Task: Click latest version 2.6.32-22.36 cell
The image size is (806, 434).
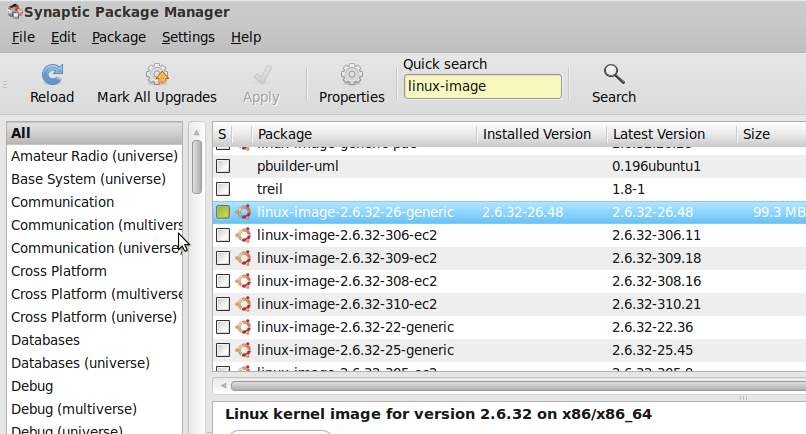Action: 652,327
